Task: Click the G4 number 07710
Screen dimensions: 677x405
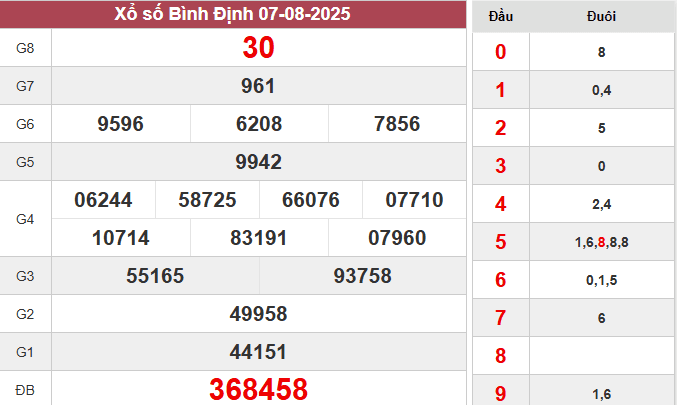Action: [414, 200]
